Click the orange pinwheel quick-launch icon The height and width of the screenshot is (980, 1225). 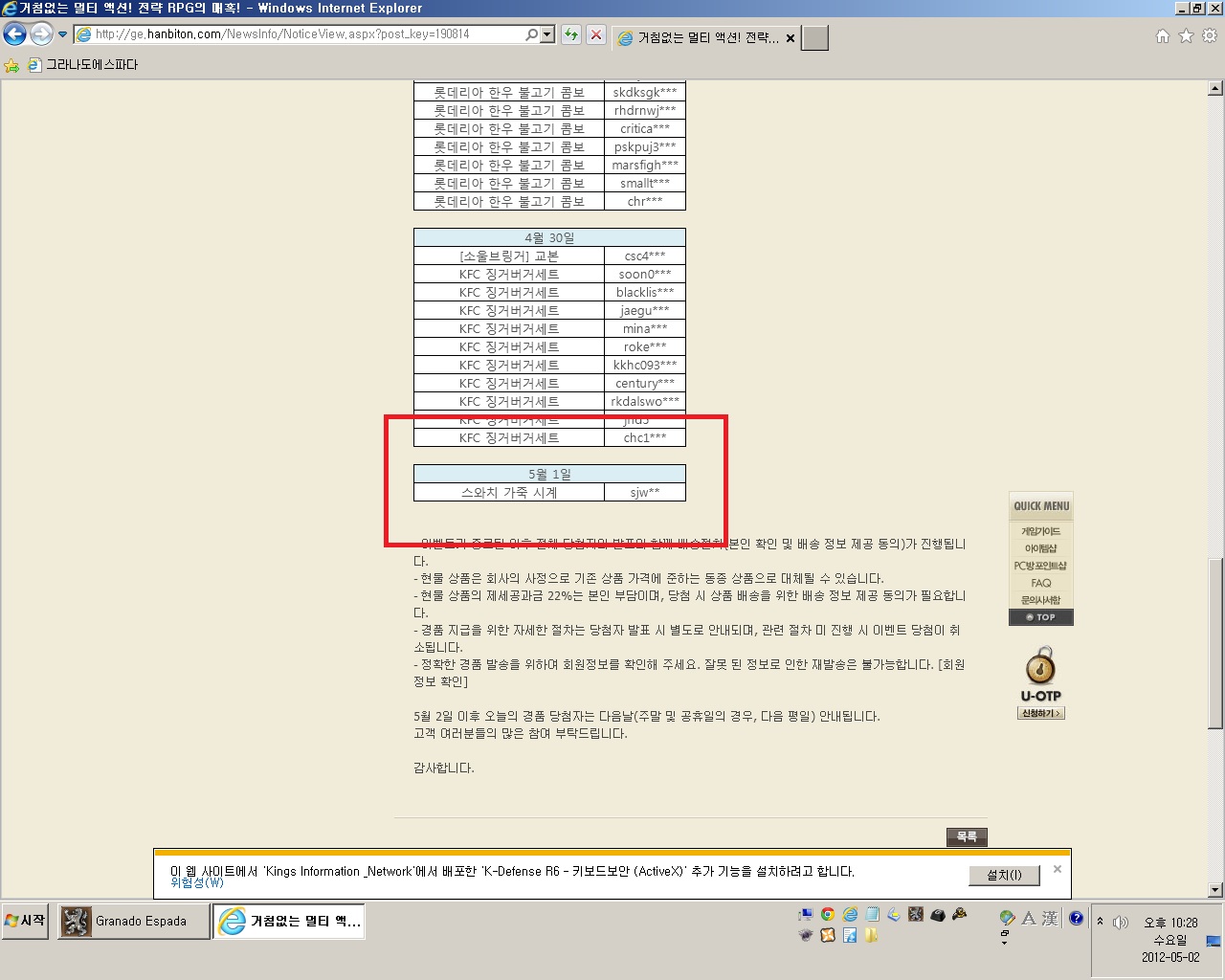tap(828, 935)
